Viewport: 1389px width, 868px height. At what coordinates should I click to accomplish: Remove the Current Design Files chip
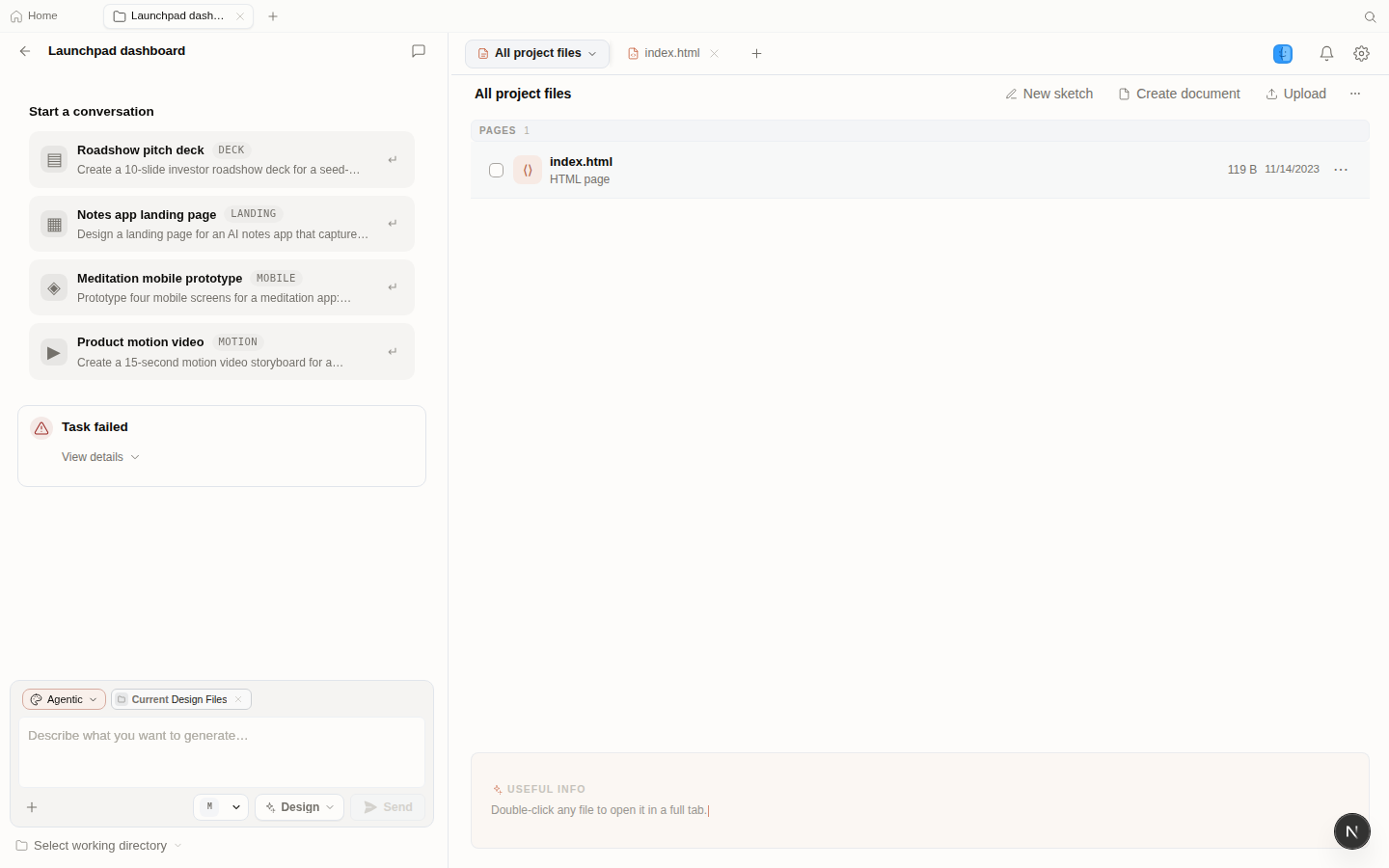238,699
